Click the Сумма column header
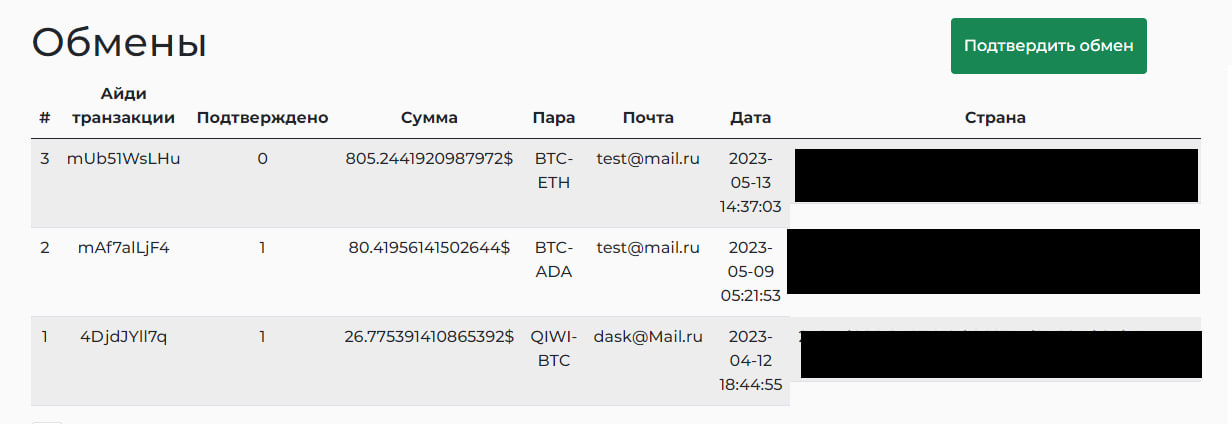 [x=429, y=118]
